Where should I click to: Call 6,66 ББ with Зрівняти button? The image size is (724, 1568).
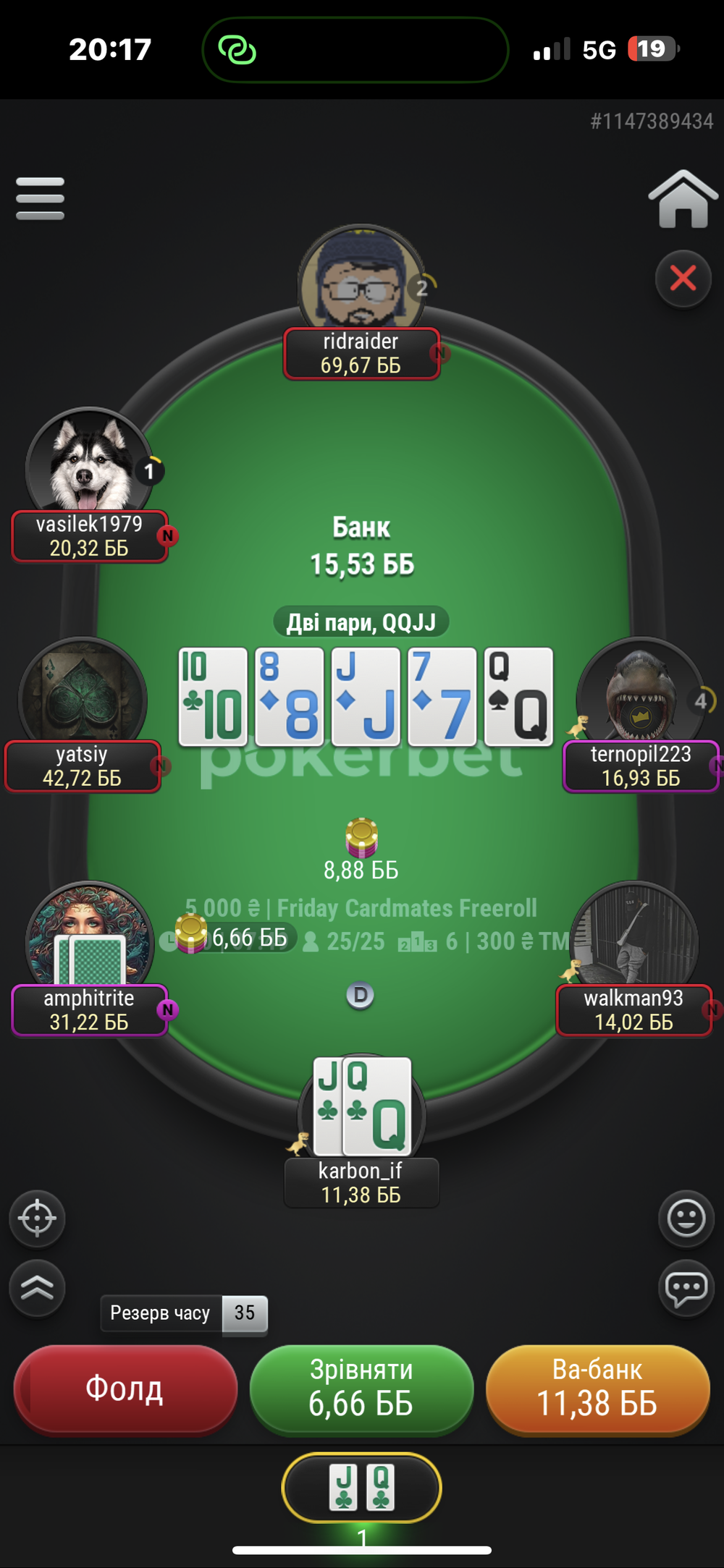coord(361,1389)
